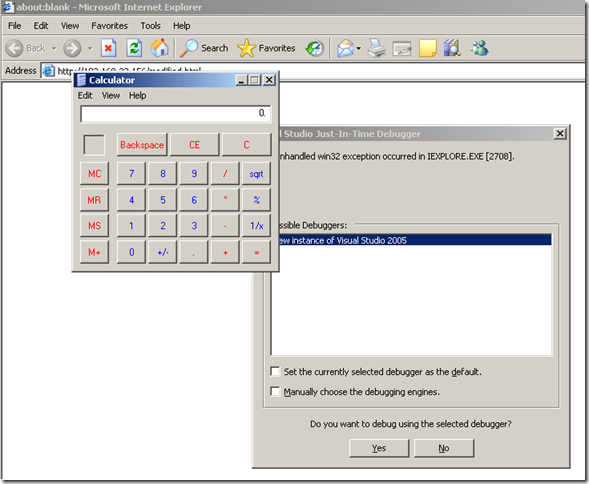Click Calculator CE button

coord(194,145)
